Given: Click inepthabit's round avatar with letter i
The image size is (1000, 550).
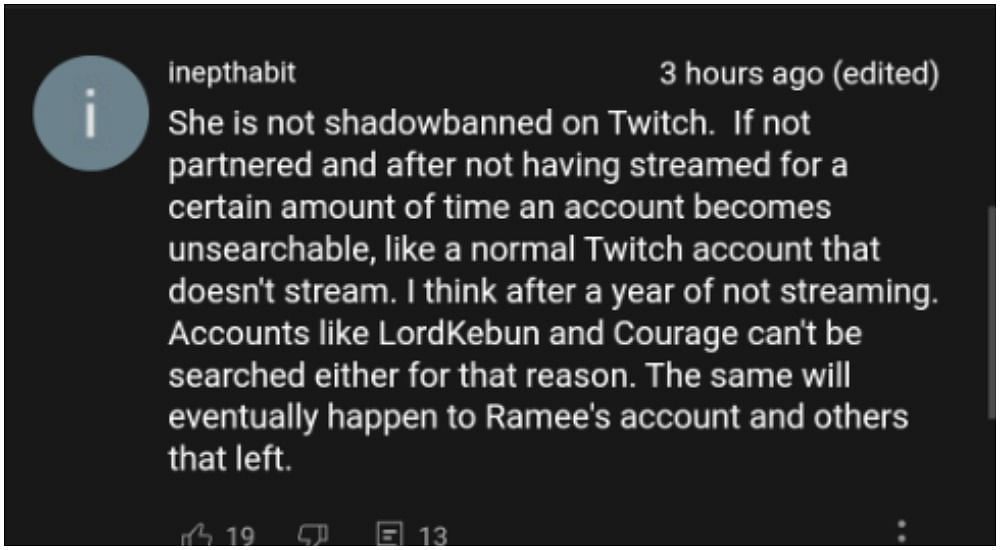Looking at the screenshot, I should [x=91, y=113].
